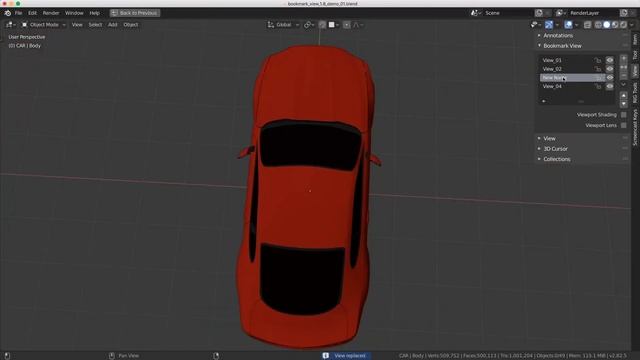Toggle eye visibility for View_02 bookmark
640x360 pixels.
[x=610, y=69]
